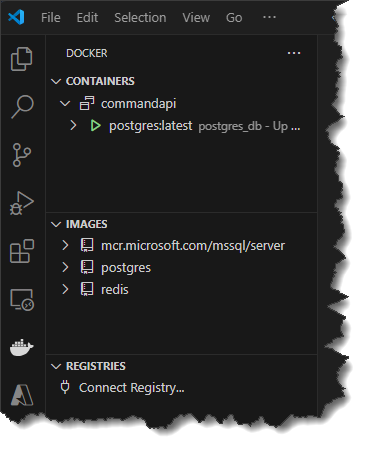Select mcr.microsoft.com/mssql/server image label
Image resolution: width=371 pixels, height=452 pixels.
pyautogui.click(x=193, y=246)
